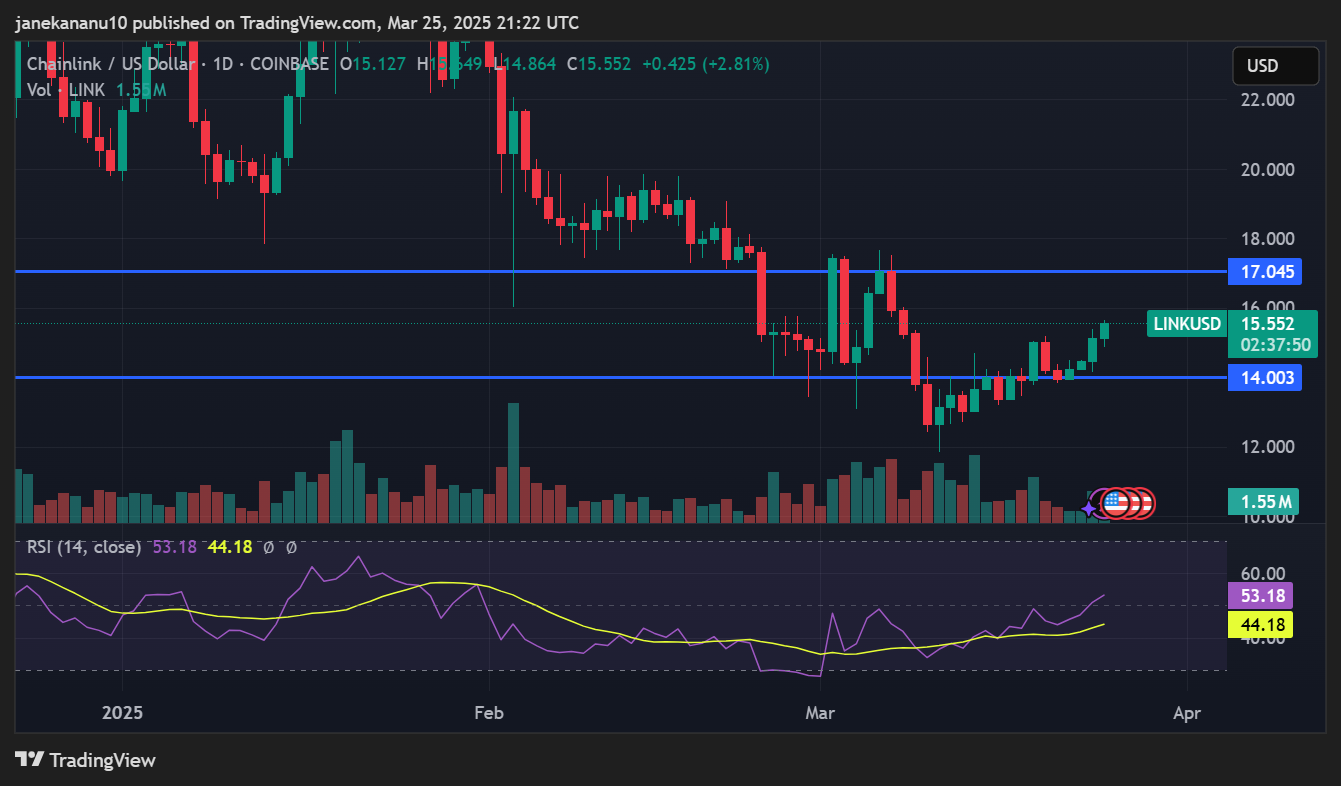Click the open value O15.127

coord(373,64)
